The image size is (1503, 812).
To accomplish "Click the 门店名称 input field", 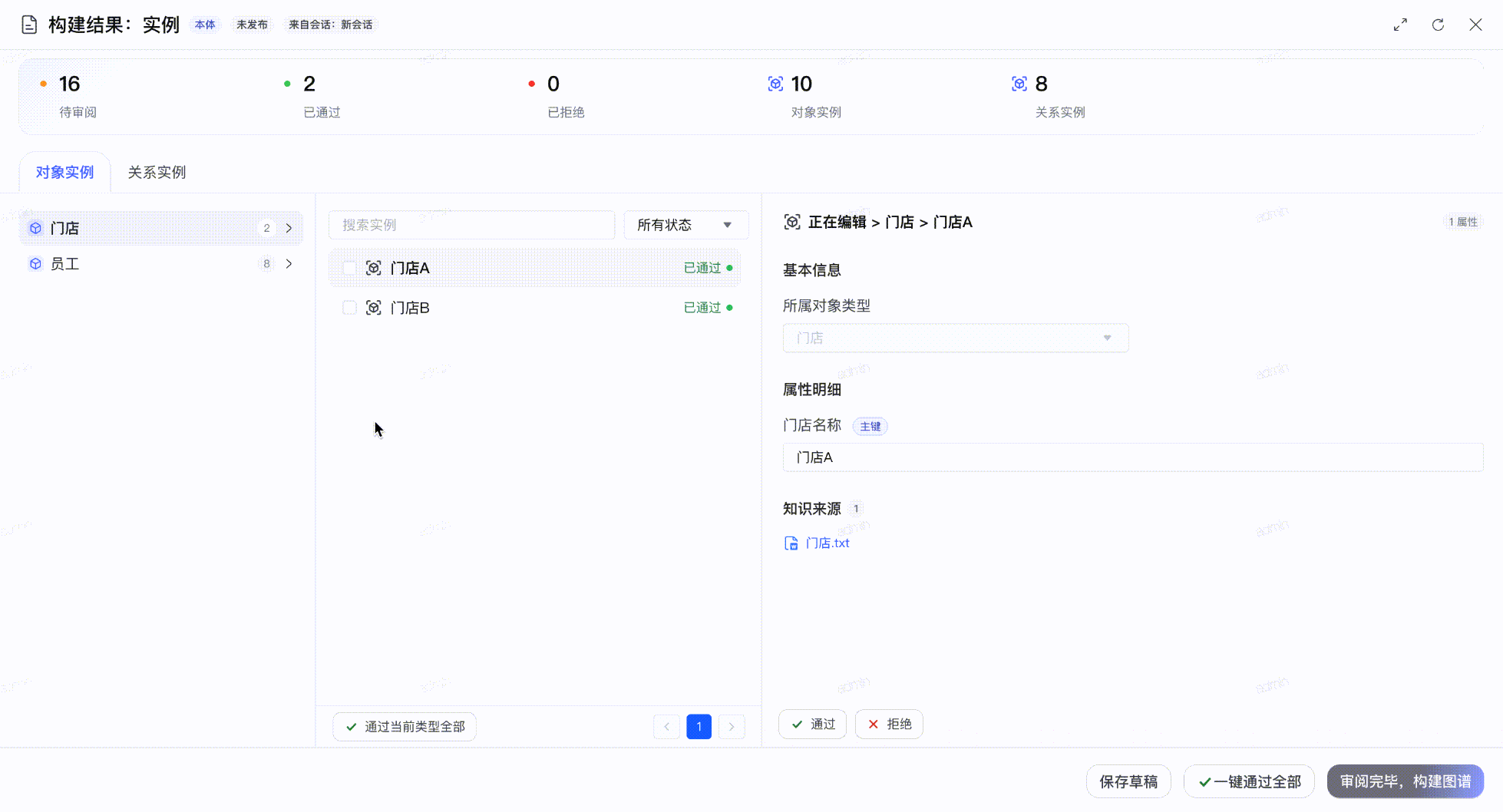I will [x=1133, y=457].
